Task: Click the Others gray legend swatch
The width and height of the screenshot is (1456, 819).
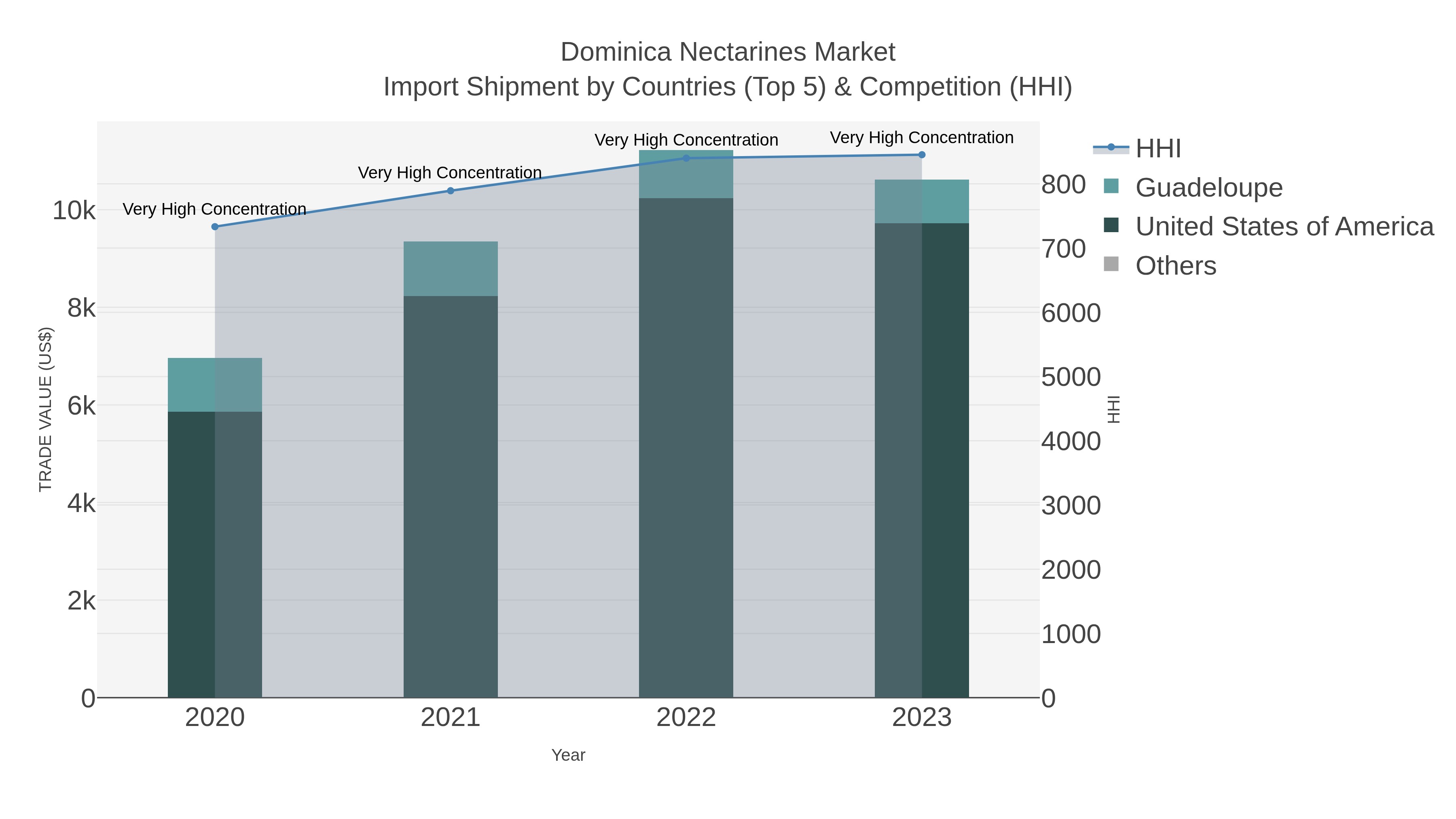Action: point(1111,264)
